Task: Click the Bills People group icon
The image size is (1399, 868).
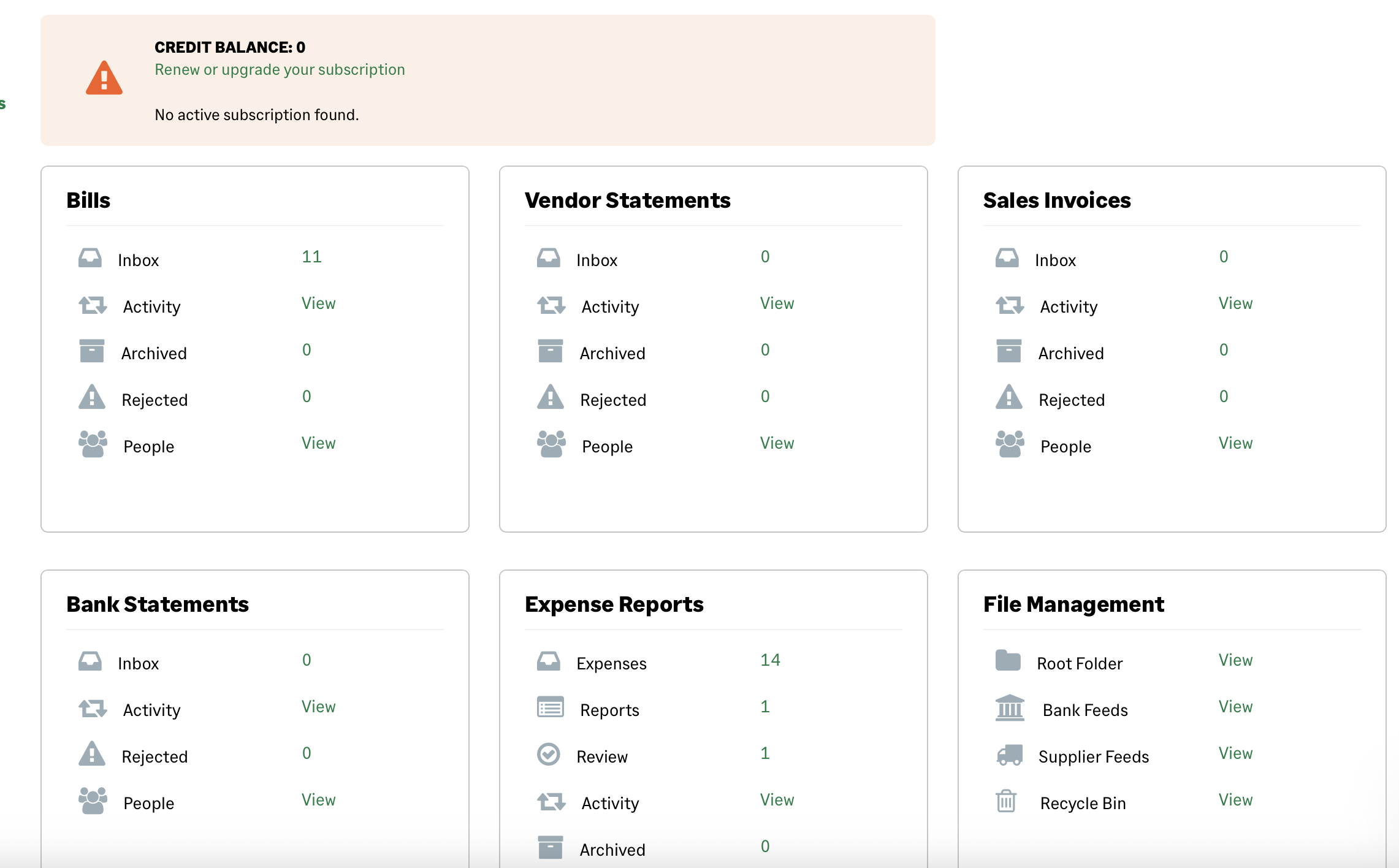Action: tap(93, 444)
